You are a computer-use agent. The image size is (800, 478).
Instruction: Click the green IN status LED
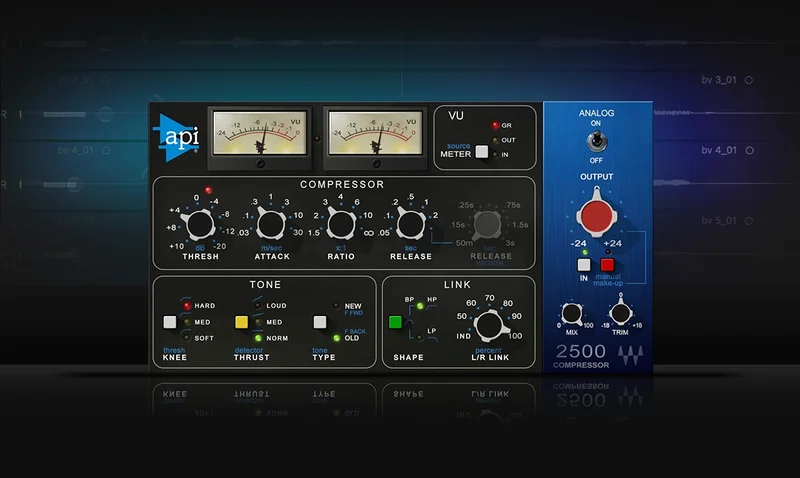point(585,252)
